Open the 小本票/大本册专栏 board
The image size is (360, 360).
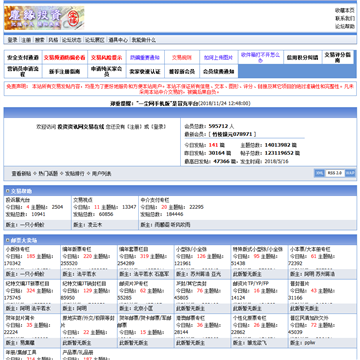click(310, 249)
